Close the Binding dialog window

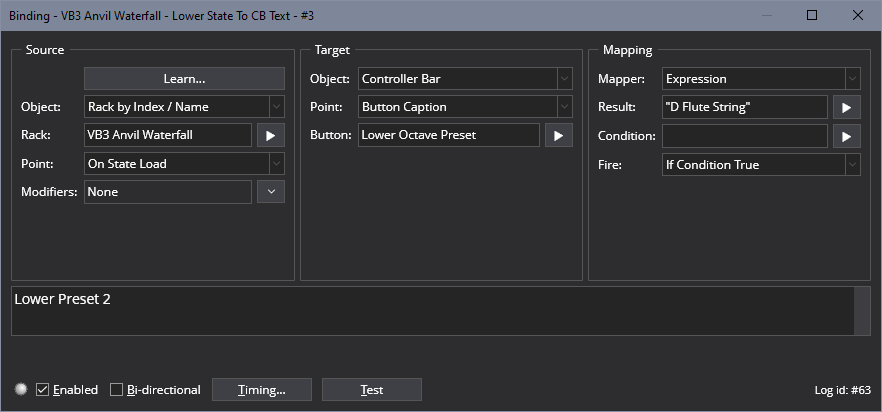[858, 15]
